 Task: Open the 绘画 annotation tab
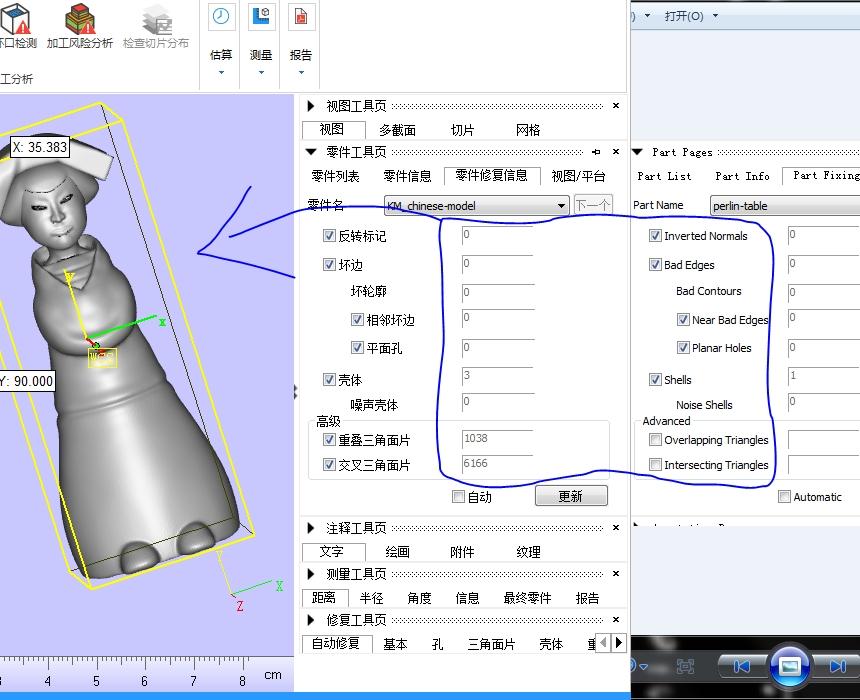pos(397,552)
